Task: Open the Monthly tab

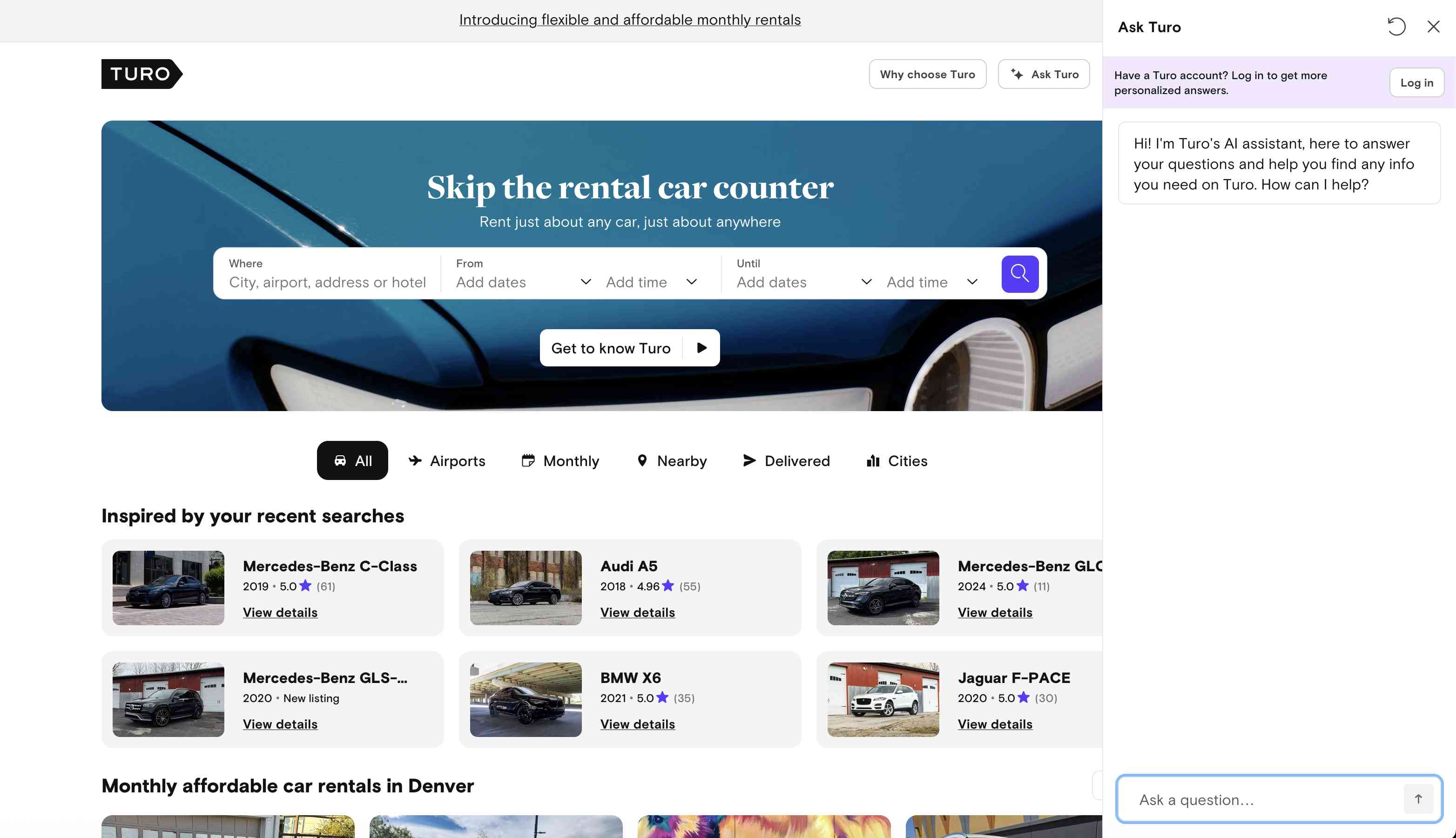Action: (x=560, y=460)
